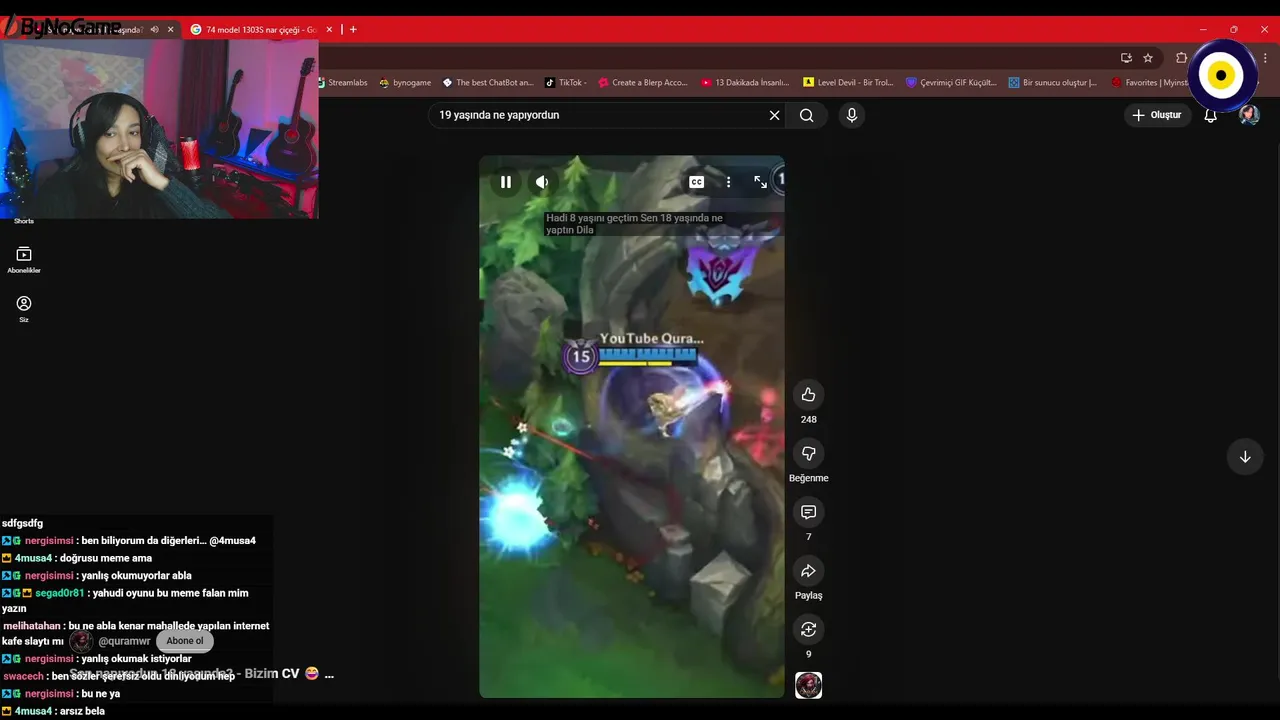Image resolution: width=1280 pixels, height=720 pixels.
Task: Submit search with magnifier button
Action: click(806, 115)
